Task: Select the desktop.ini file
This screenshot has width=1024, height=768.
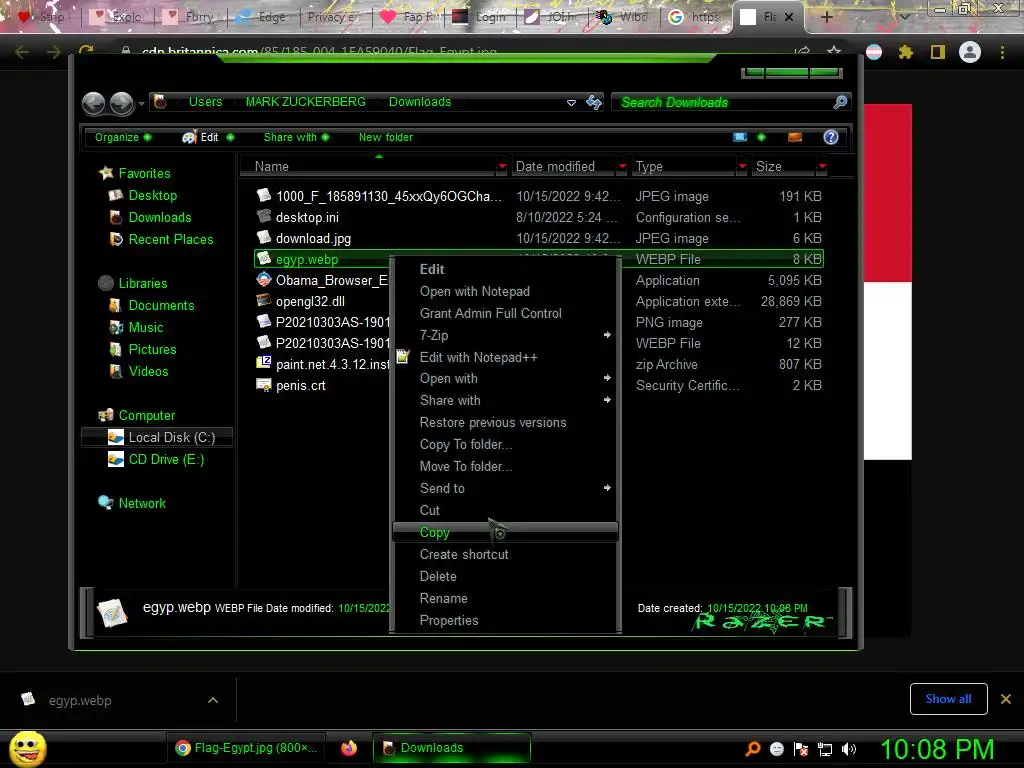Action: tap(539, 217)
